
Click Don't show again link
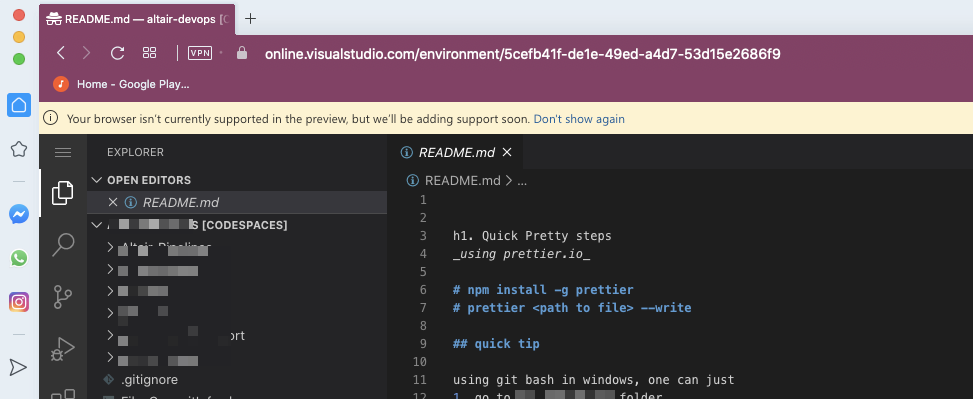pyautogui.click(x=579, y=119)
